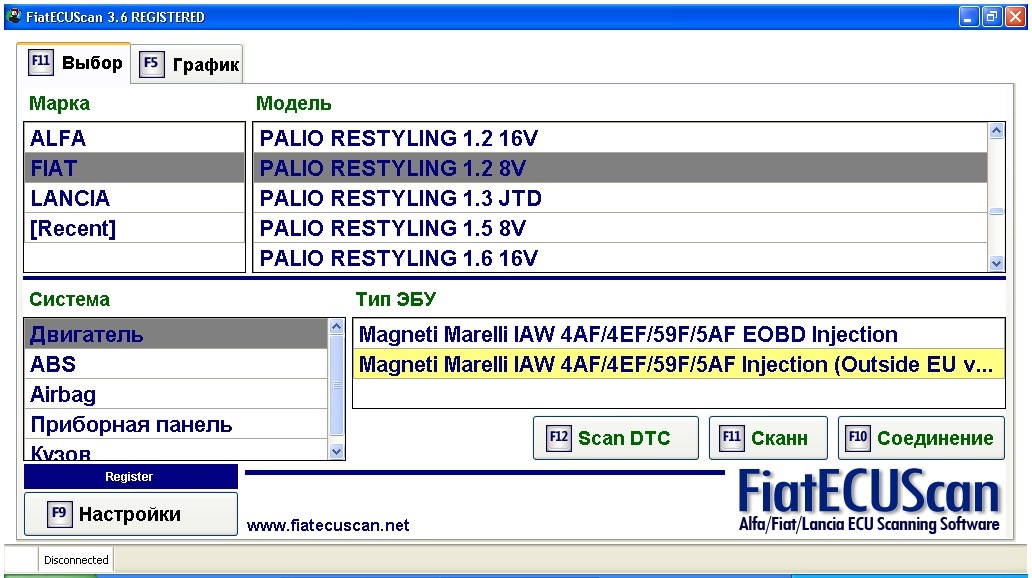
Task: Pick PALIO RESTYLING 1.5 8V model
Action: (620, 228)
